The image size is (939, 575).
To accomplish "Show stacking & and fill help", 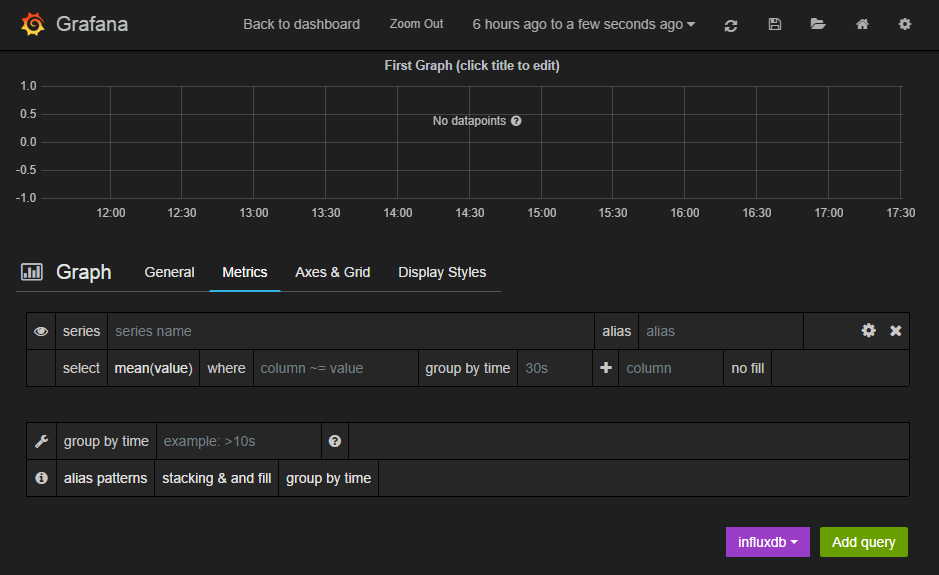I will pos(216,478).
